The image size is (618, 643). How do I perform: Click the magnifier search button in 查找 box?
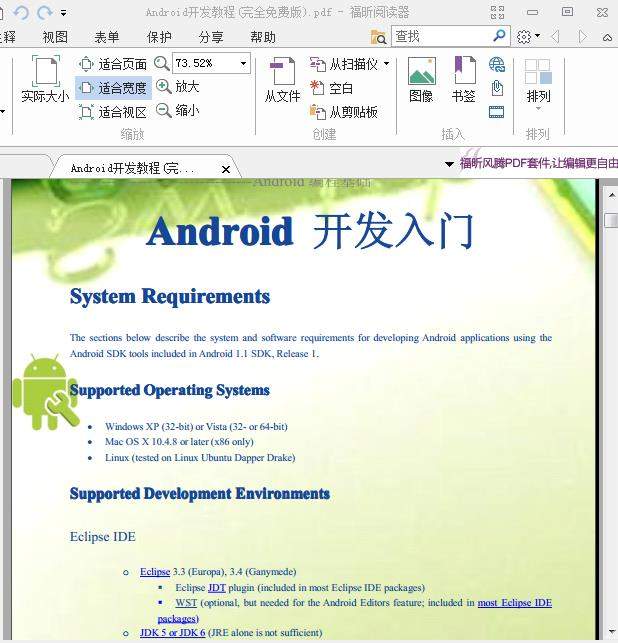click(499, 36)
